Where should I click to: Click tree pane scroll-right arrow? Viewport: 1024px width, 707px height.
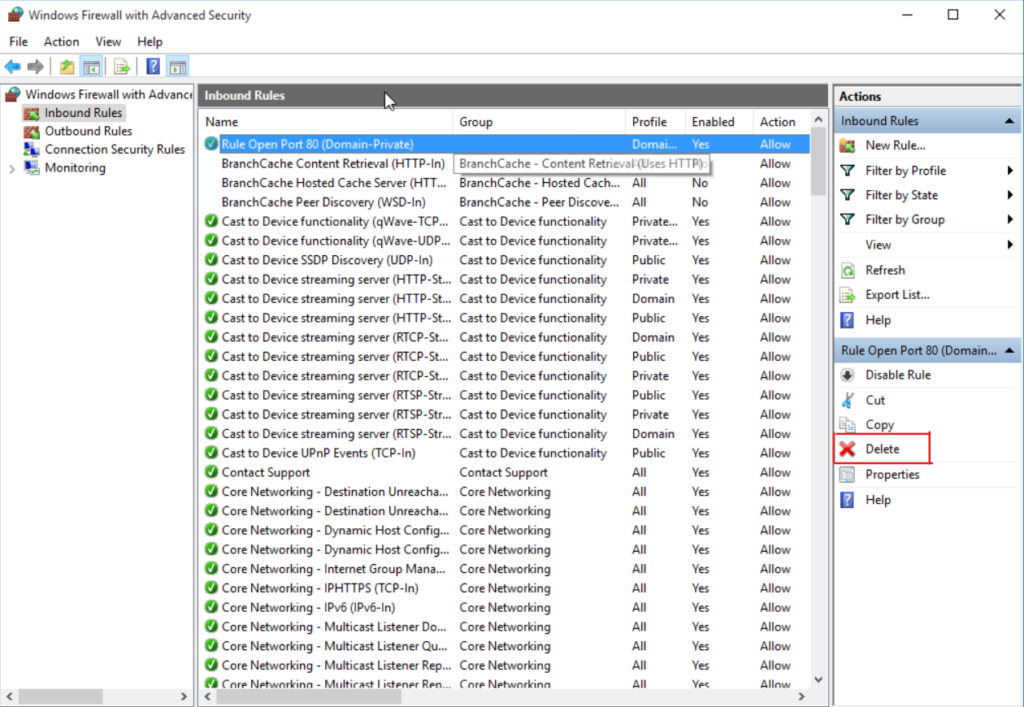click(x=184, y=697)
